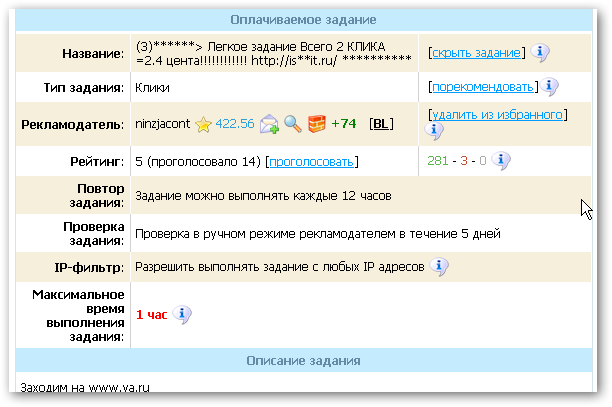Vote using the 'проголосовать' link

(311, 161)
